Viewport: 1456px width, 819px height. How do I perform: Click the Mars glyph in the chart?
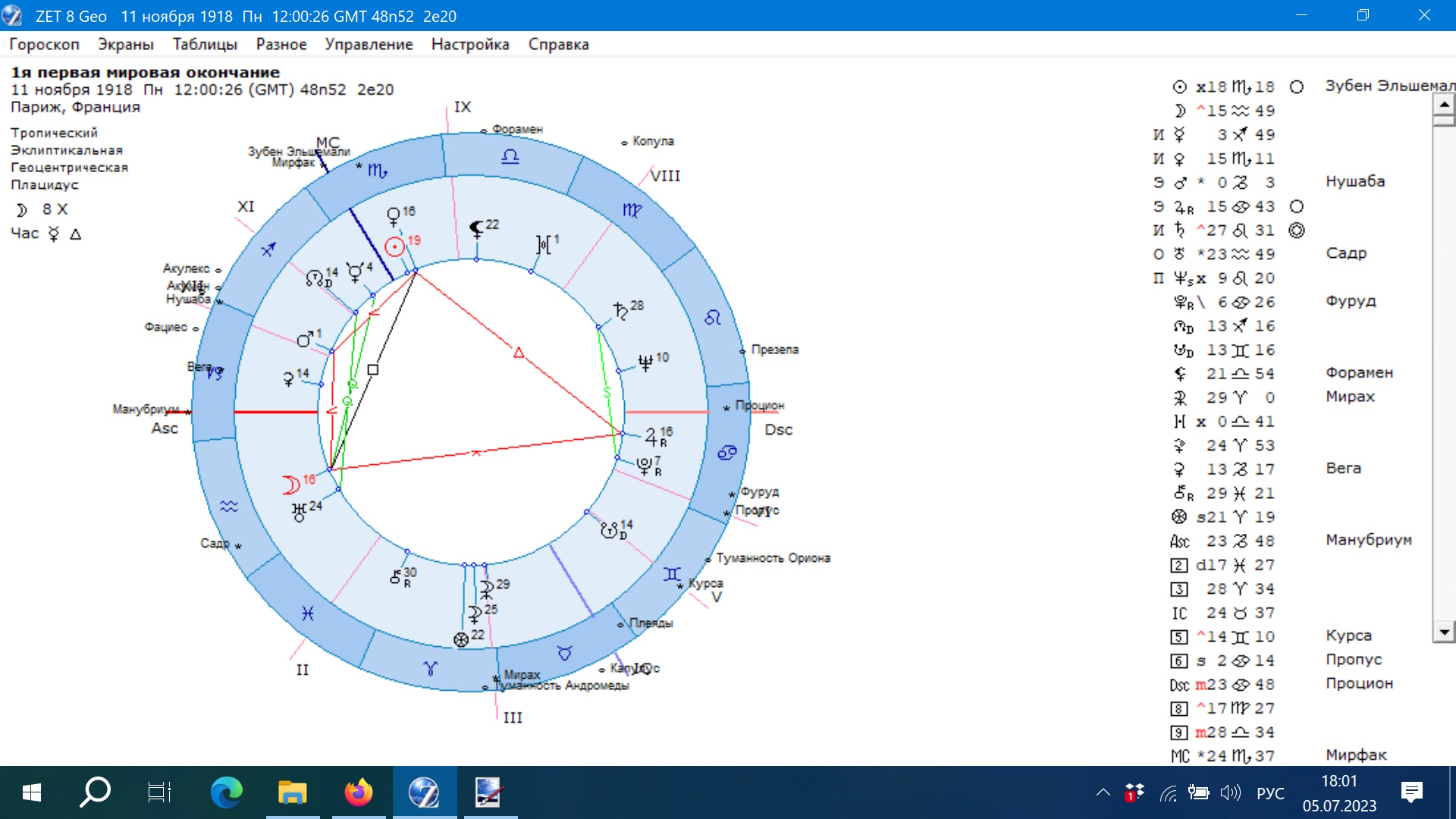click(x=305, y=340)
